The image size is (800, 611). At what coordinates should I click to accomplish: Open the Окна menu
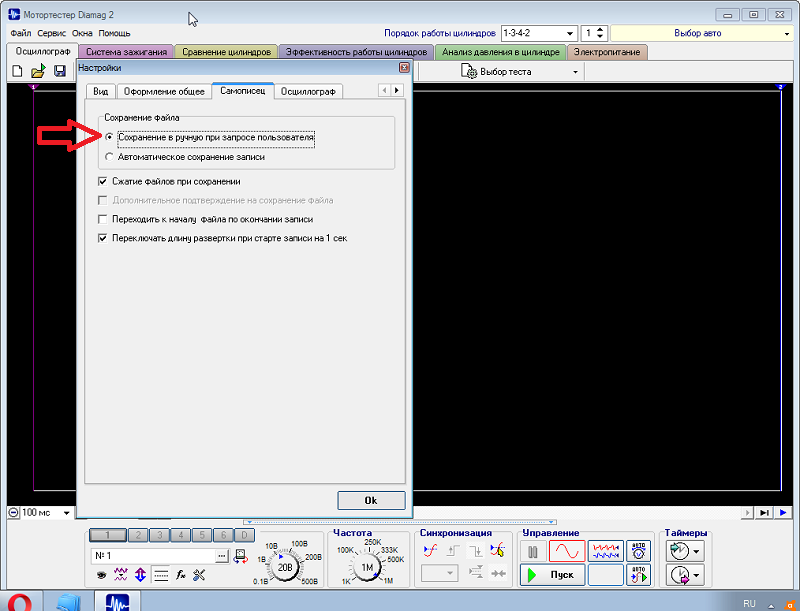pyautogui.click(x=82, y=33)
